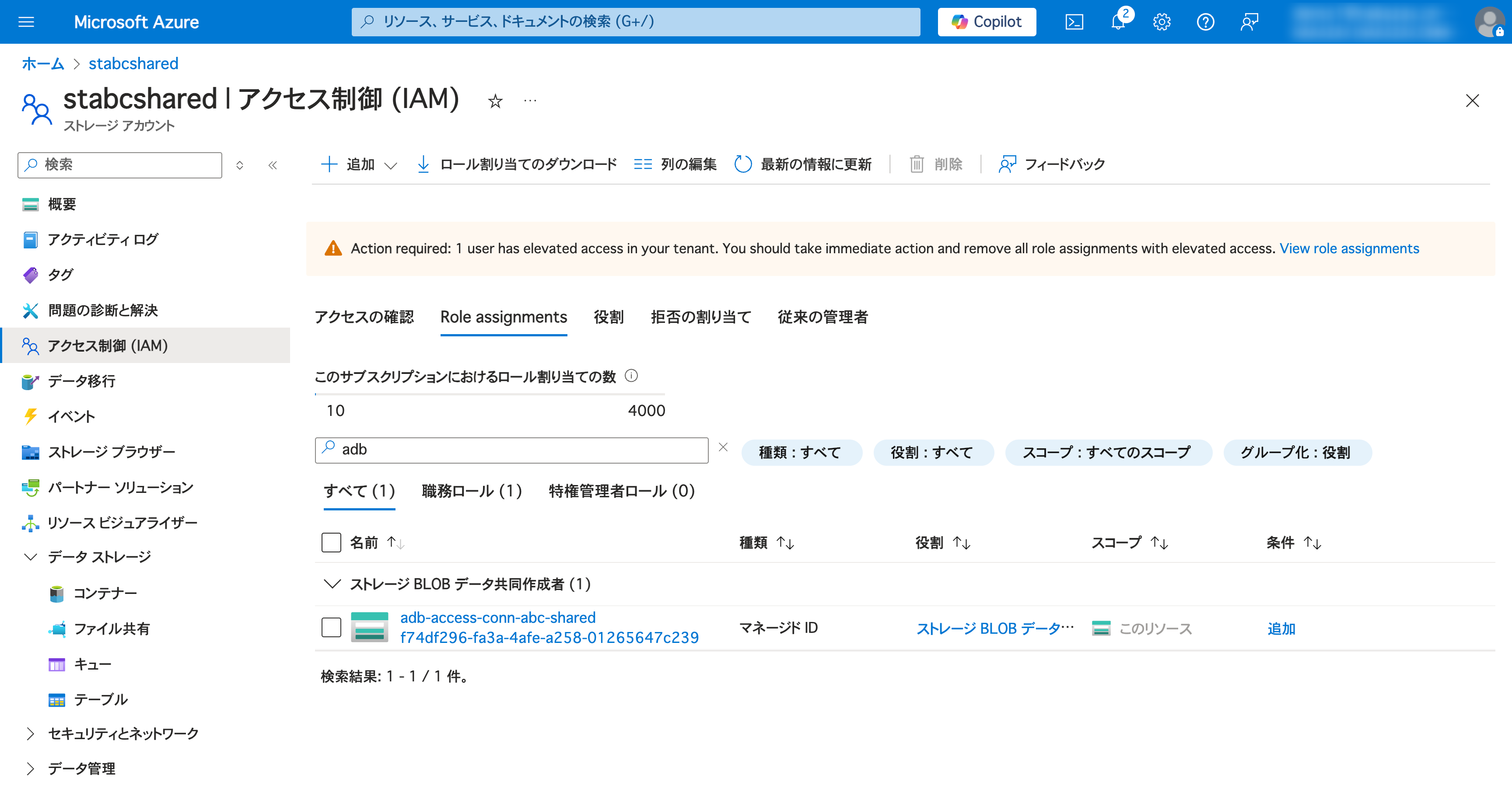Collapse the sidebar with double-chevron icon
This screenshot has height=796, width=1512.
click(x=273, y=165)
